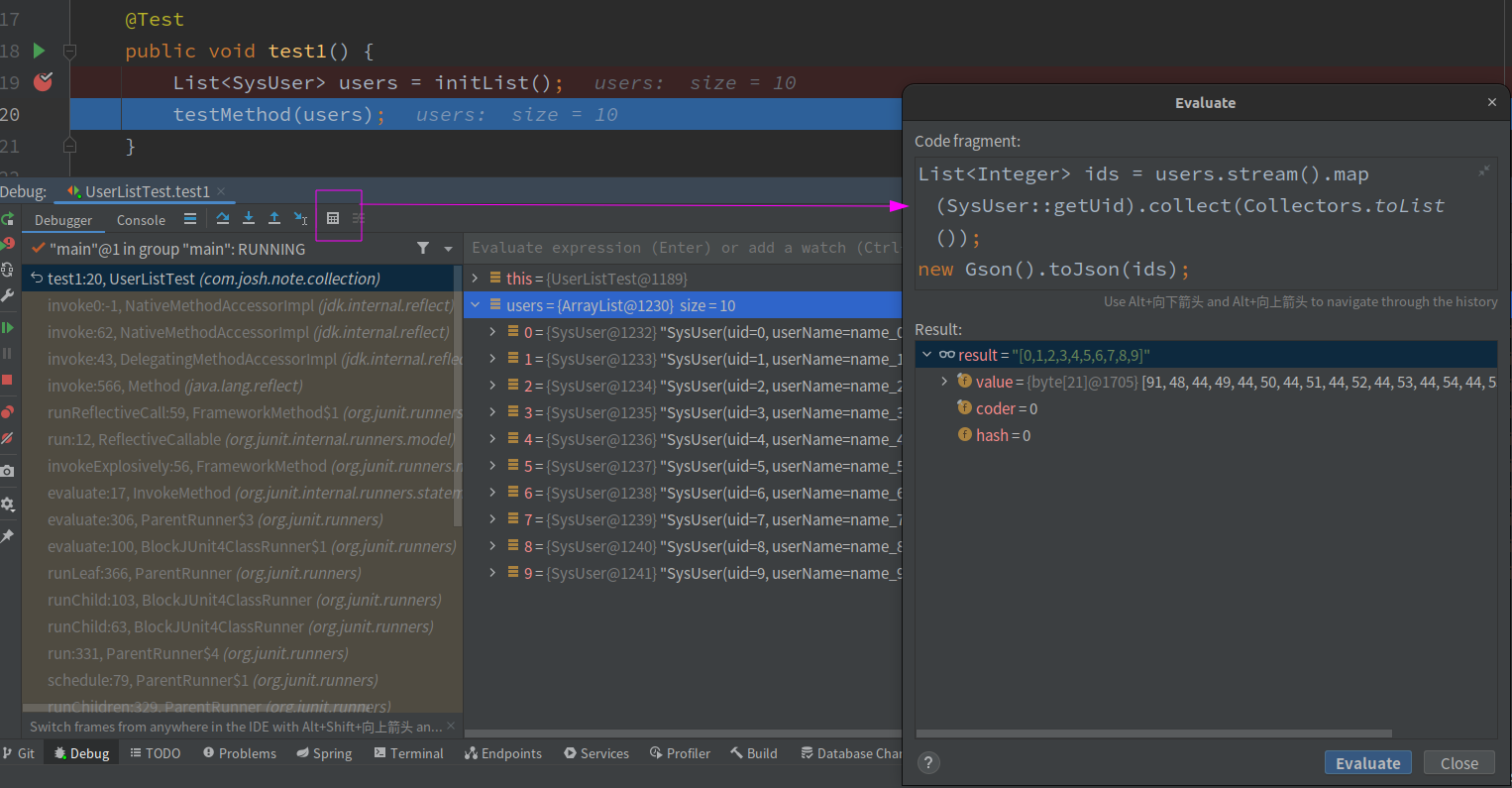The height and width of the screenshot is (788, 1512).
Task: Click the Step Out arrow icon
Action: [x=274, y=218]
